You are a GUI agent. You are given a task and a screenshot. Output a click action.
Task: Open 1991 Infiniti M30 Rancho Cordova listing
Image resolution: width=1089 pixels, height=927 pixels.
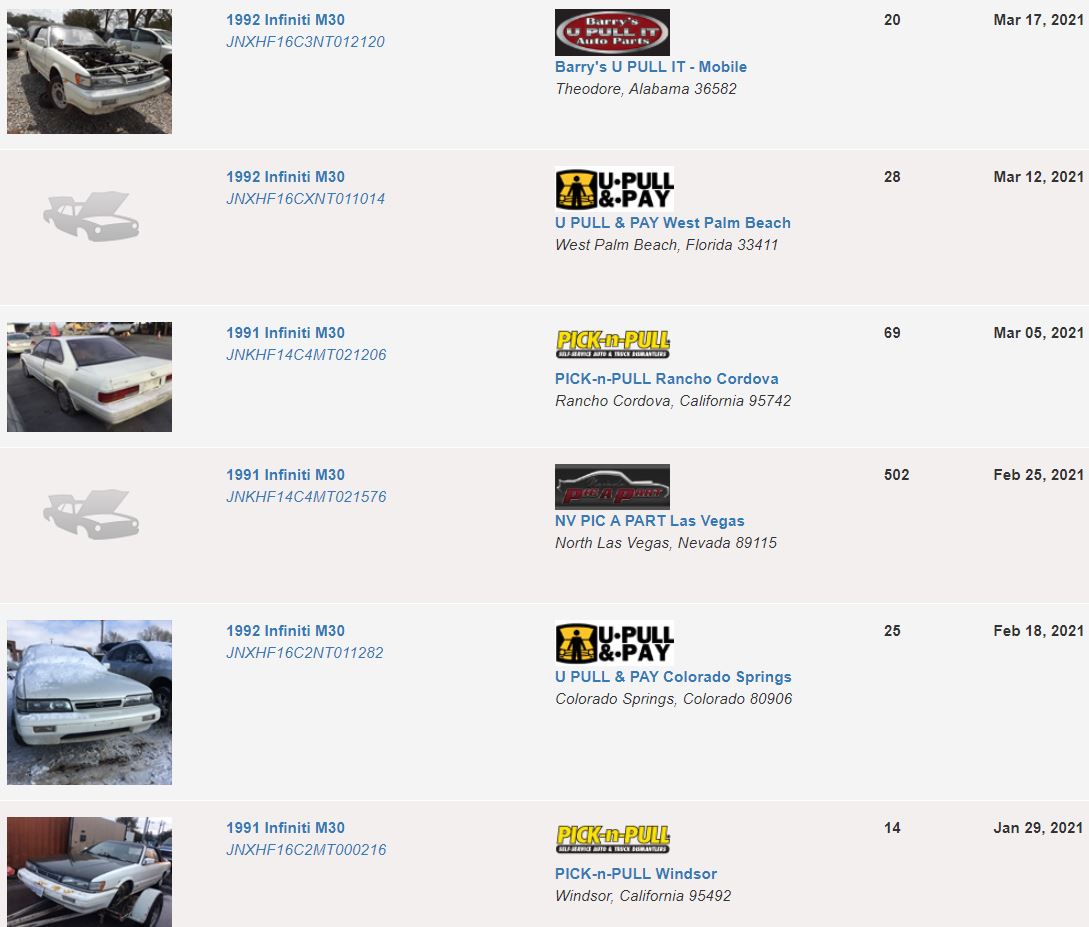coord(285,333)
